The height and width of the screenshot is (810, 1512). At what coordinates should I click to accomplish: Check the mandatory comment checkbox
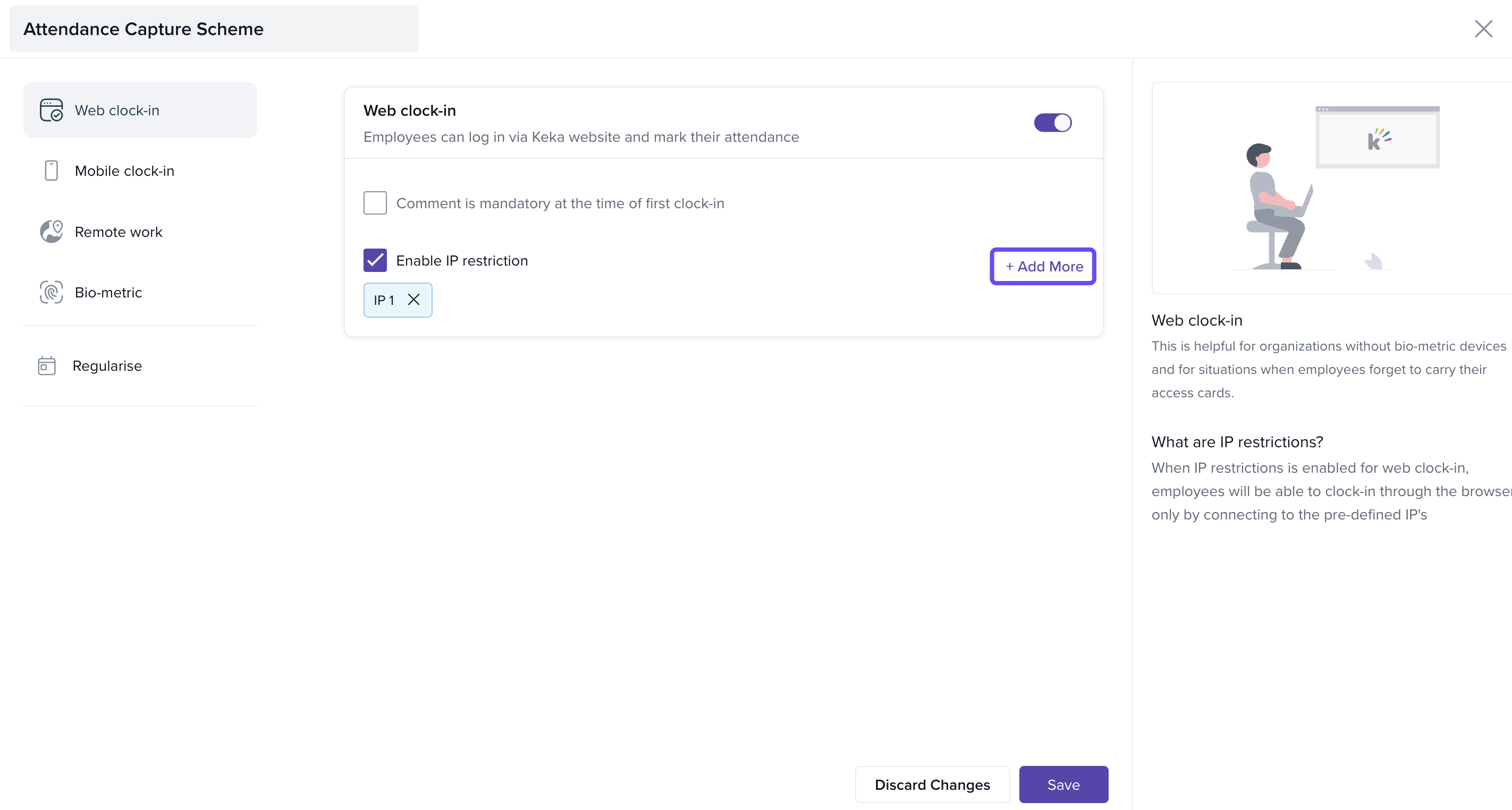pyautogui.click(x=375, y=203)
